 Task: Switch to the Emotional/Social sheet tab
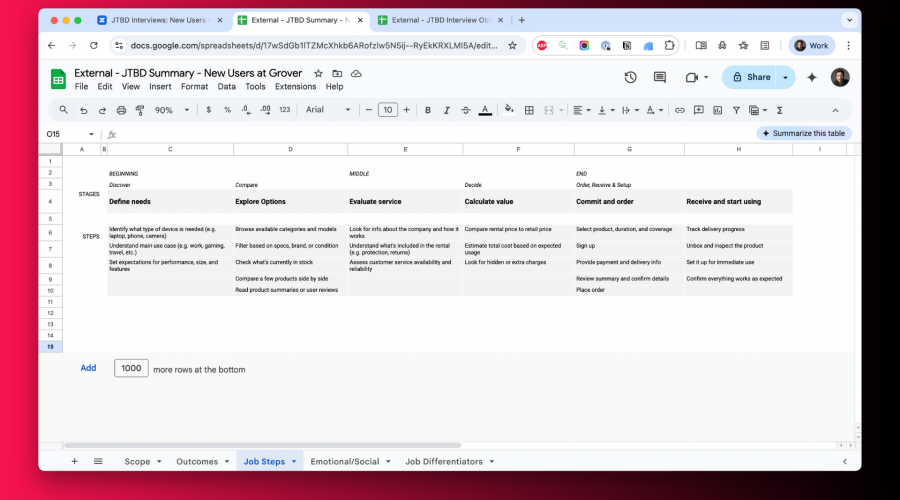345,461
